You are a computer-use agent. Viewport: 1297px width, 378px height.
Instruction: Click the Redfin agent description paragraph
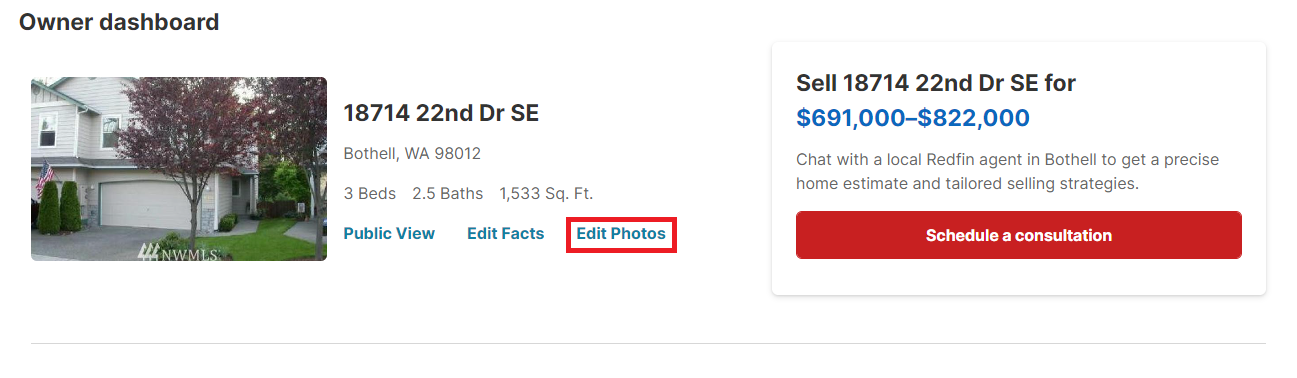pos(1007,172)
